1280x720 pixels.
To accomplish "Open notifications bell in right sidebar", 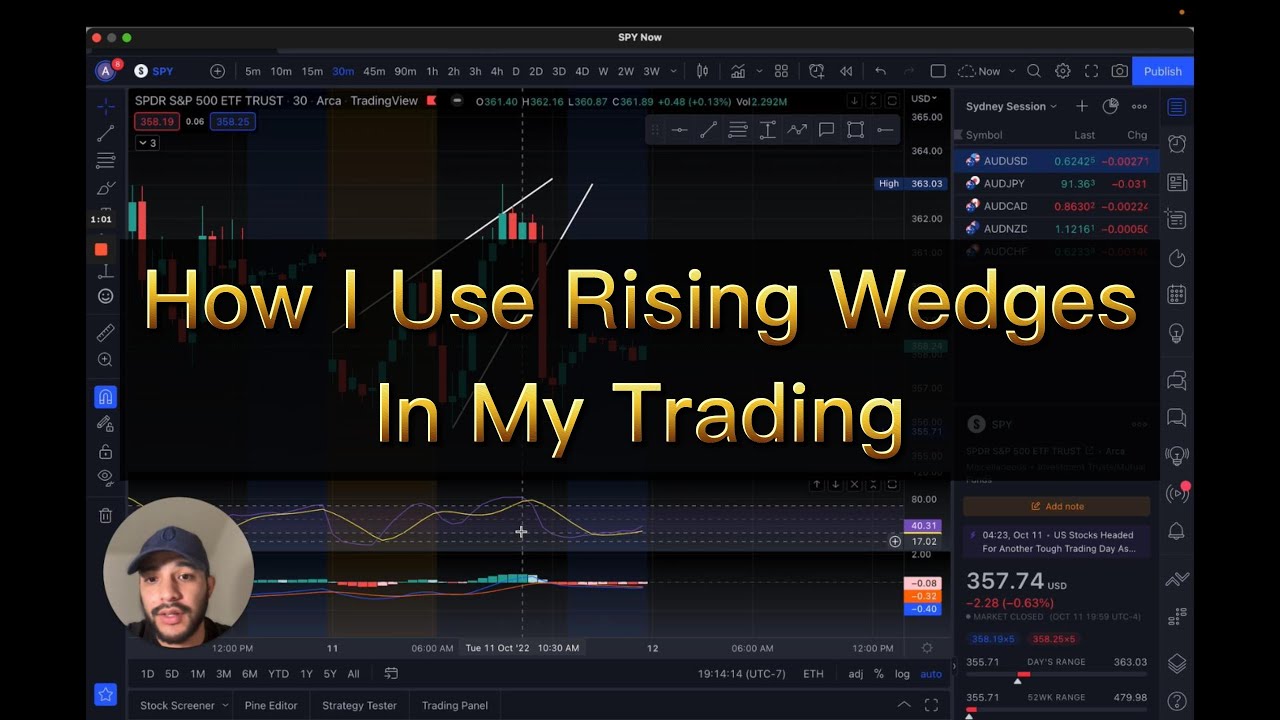I will pos(1177,531).
